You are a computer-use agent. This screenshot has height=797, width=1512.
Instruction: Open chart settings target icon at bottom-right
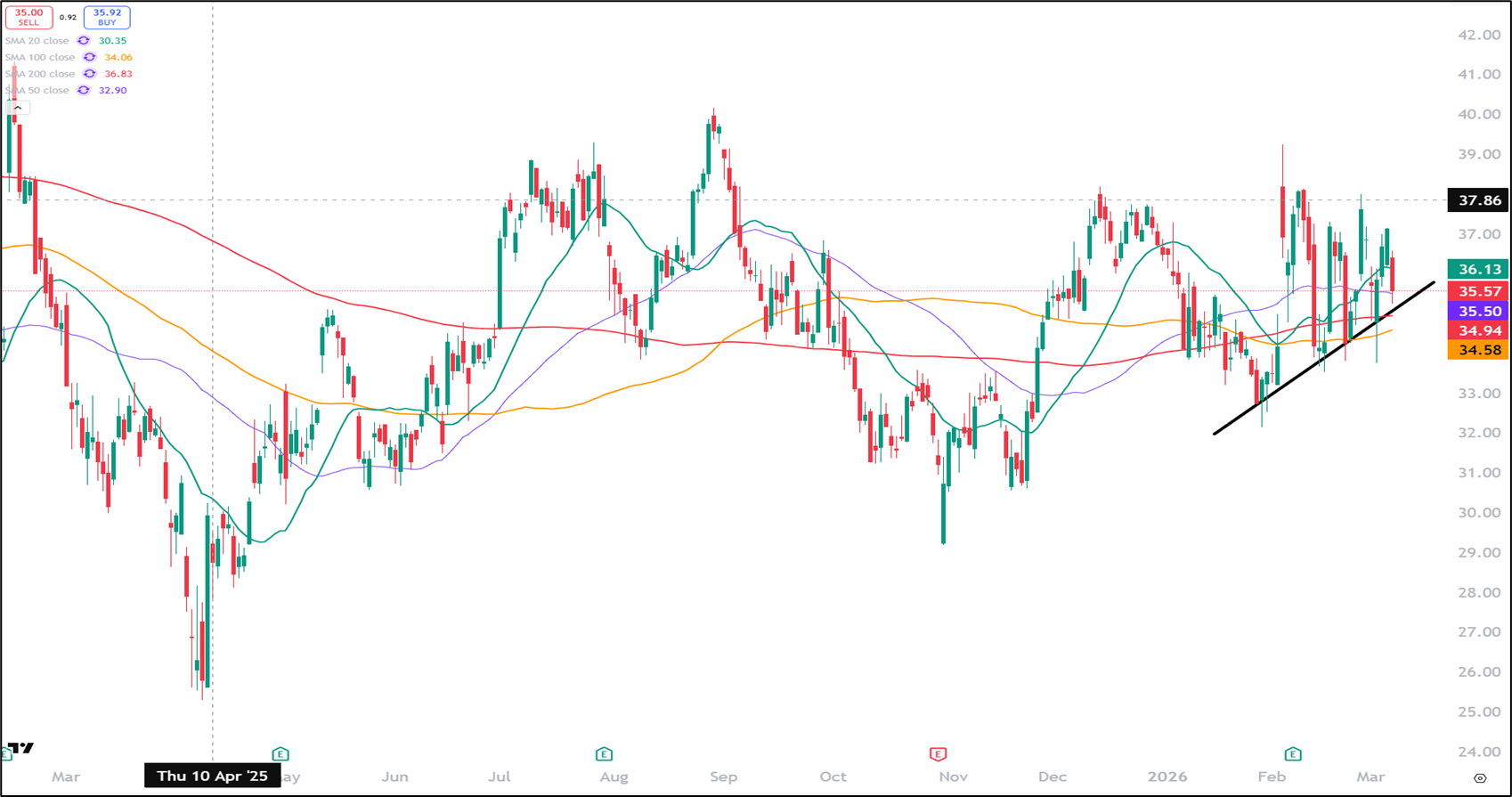[1480, 778]
